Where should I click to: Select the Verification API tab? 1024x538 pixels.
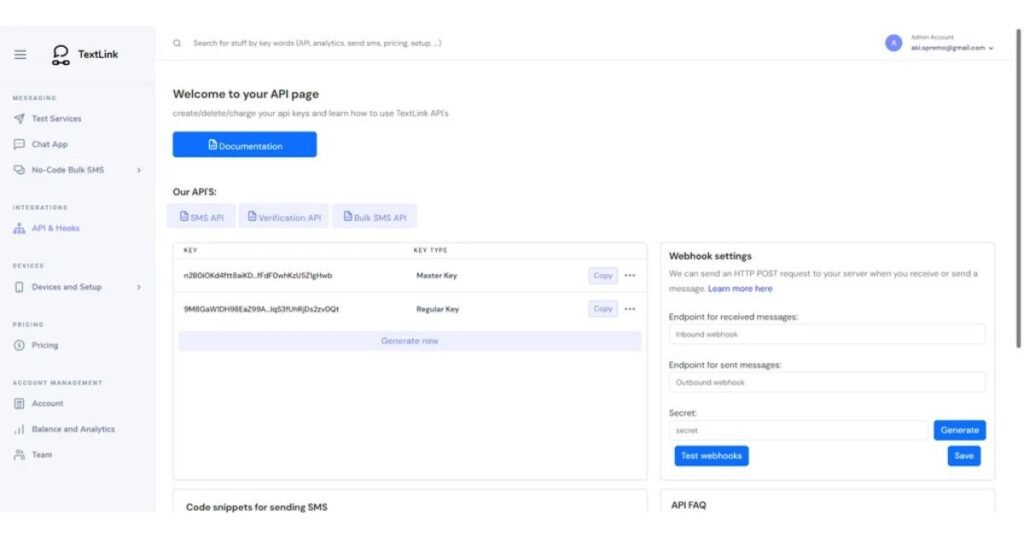pyautogui.click(x=283, y=217)
